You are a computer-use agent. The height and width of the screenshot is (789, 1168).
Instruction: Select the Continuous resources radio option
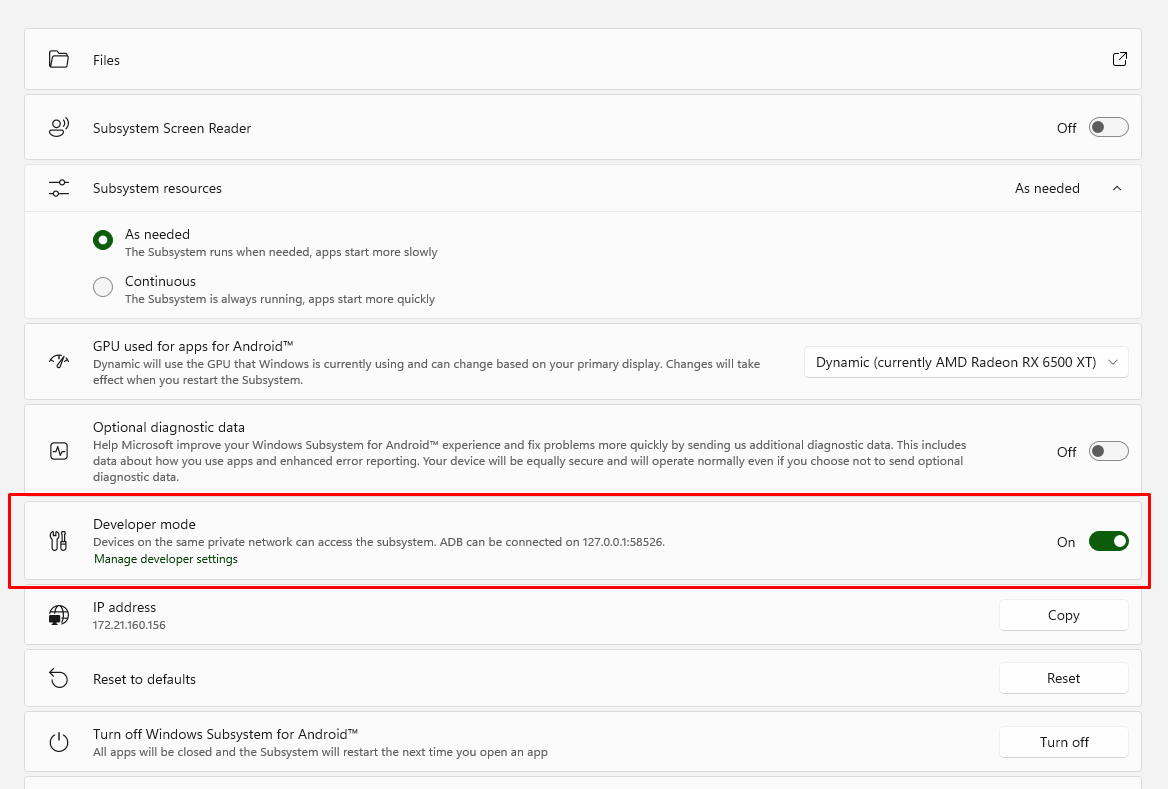pyautogui.click(x=103, y=288)
